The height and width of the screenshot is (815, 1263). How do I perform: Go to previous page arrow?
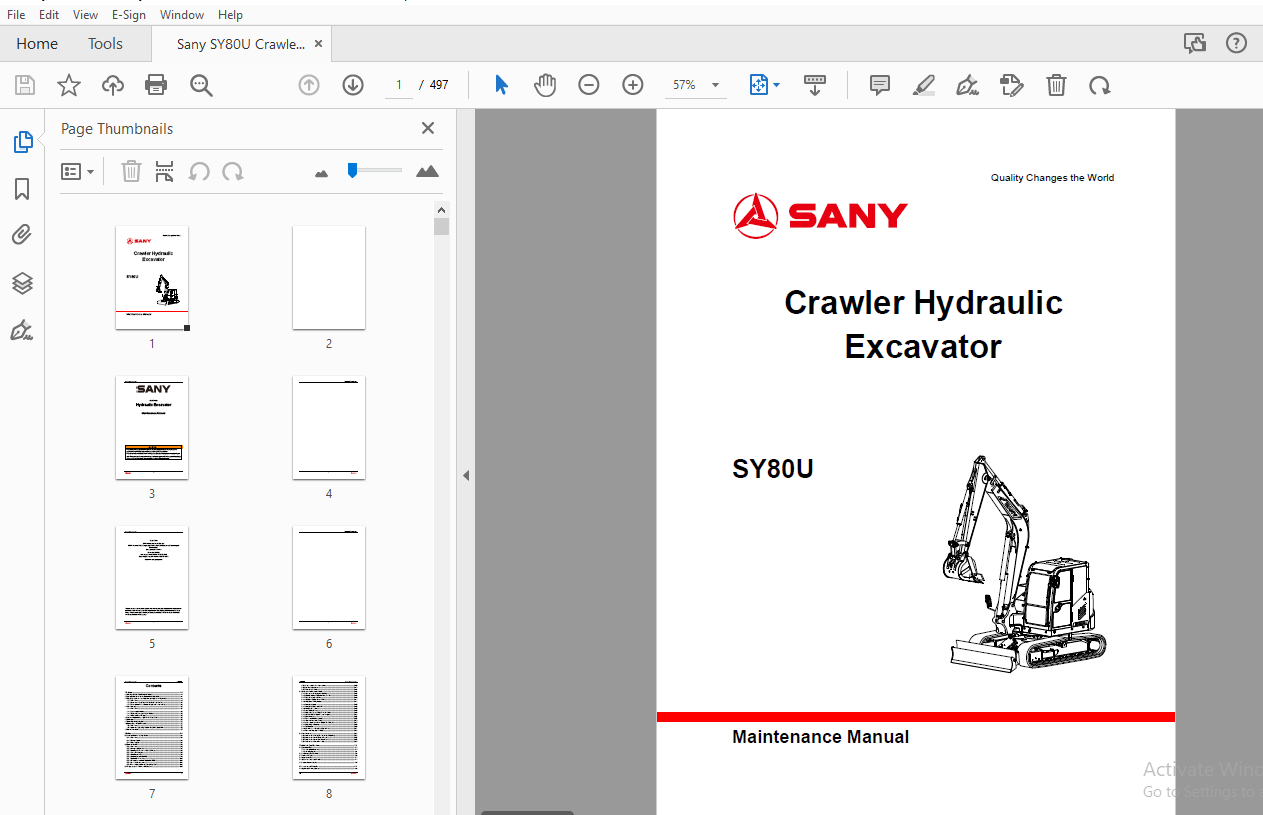[x=309, y=85]
